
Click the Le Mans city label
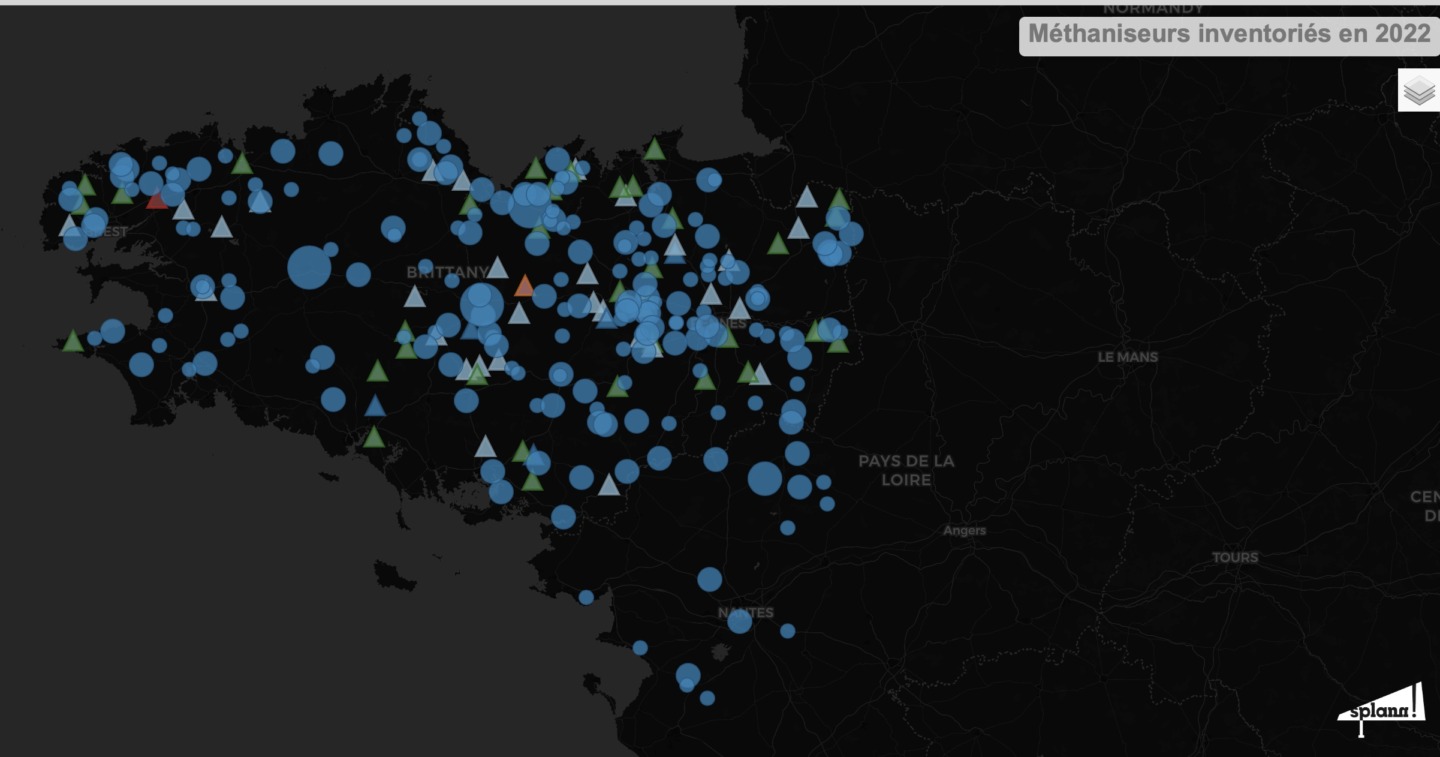click(1127, 357)
